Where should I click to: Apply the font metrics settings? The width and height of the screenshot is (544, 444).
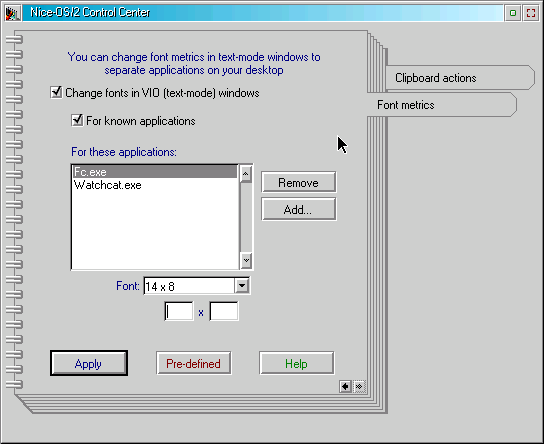89,363
